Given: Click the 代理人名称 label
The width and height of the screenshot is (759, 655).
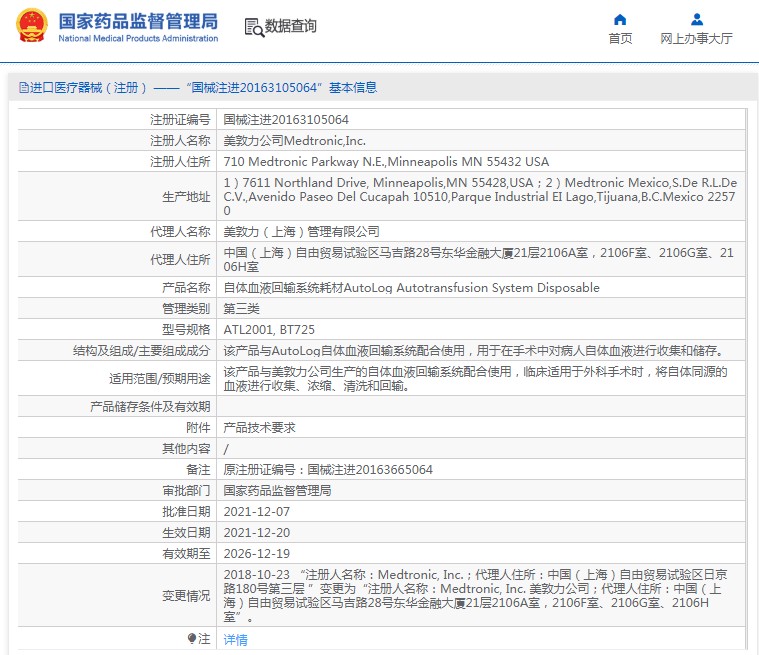Looking at the screenshot, I should click(x=180, y=232).
